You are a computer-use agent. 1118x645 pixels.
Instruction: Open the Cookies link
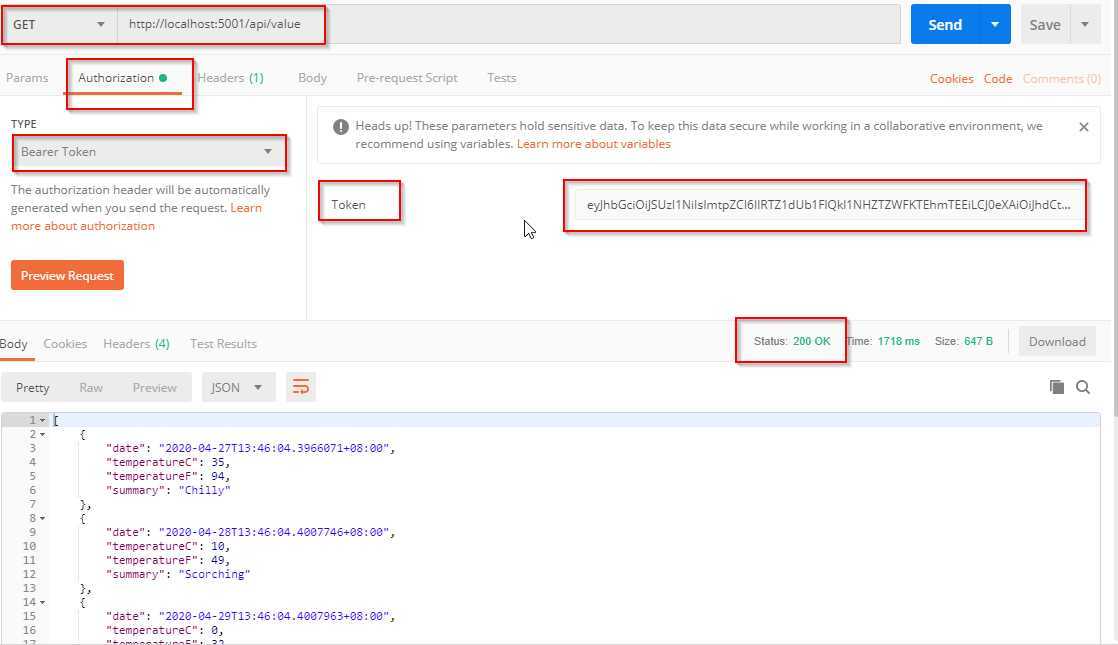951,78
